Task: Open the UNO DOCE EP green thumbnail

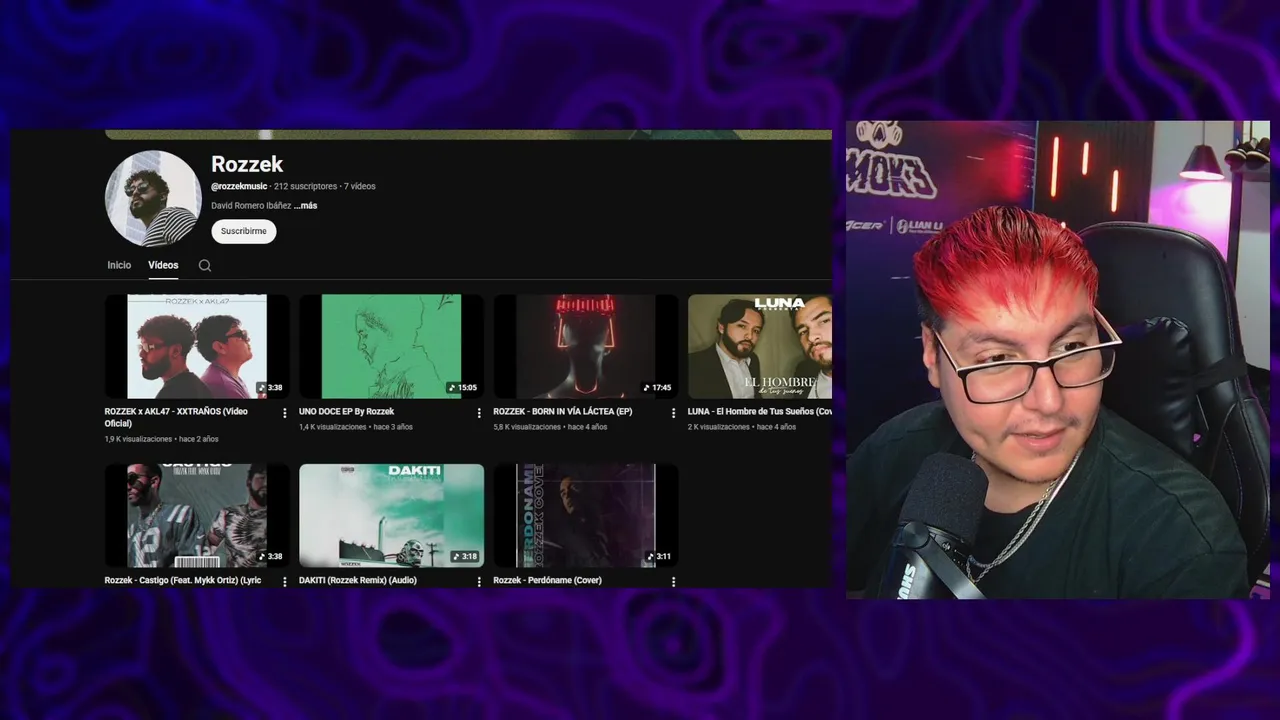Action: point(391,346)
